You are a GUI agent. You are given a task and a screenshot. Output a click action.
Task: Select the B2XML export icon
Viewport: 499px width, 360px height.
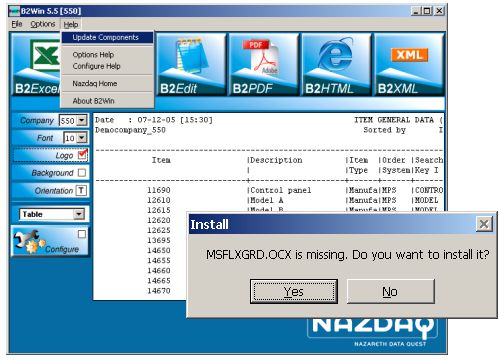pyautogui.click(x=409, y=64)
